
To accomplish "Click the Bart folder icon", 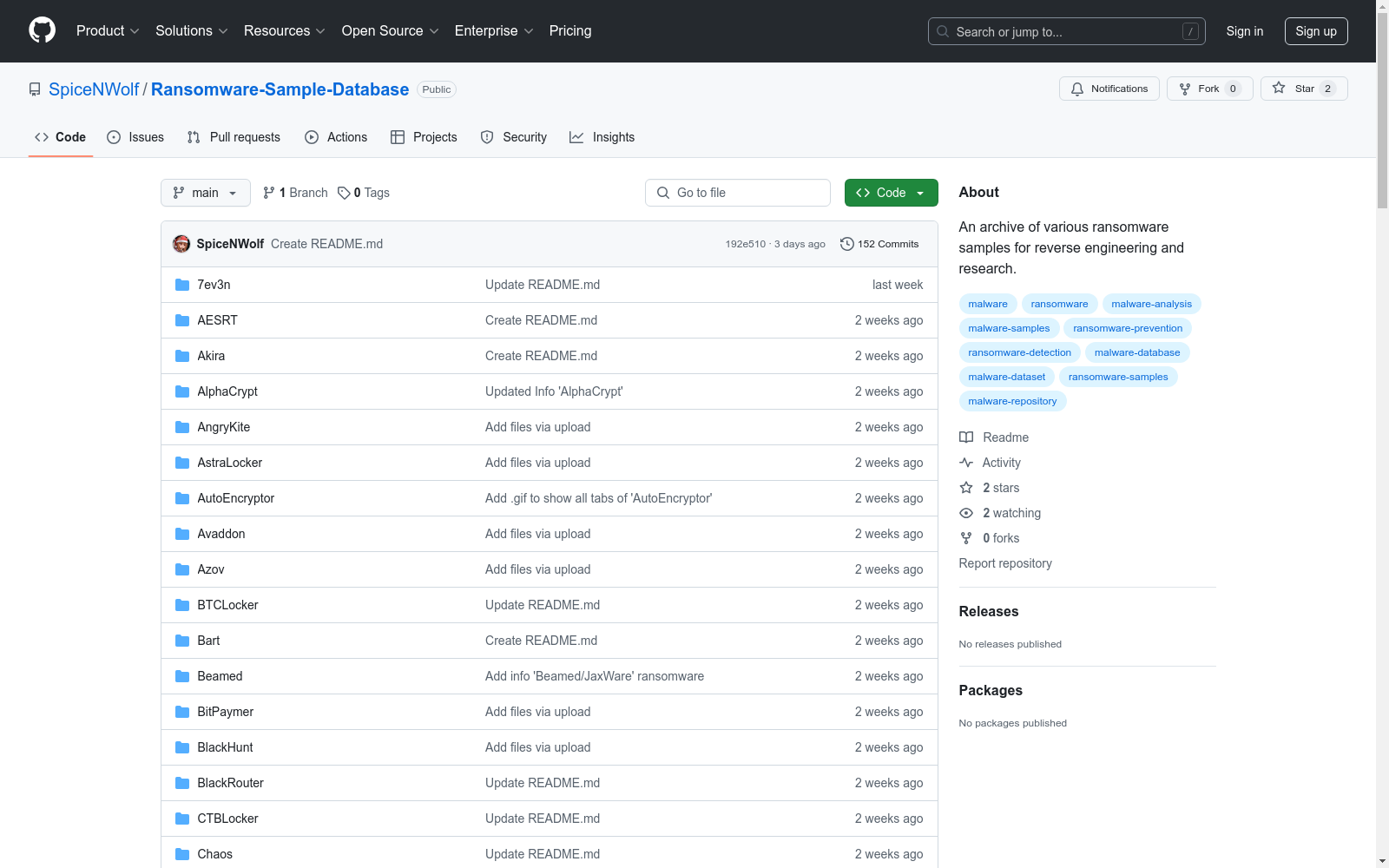I will pos(182,641).
